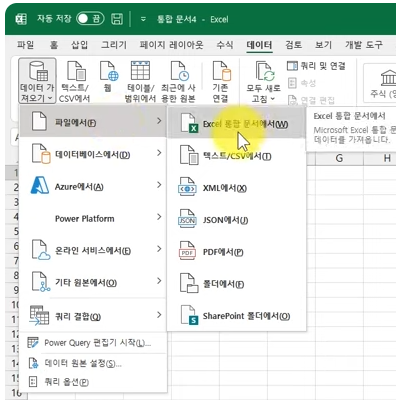This screenshot has width=396, height=400.
Task: Select column G header
Action: pos(339,158)
